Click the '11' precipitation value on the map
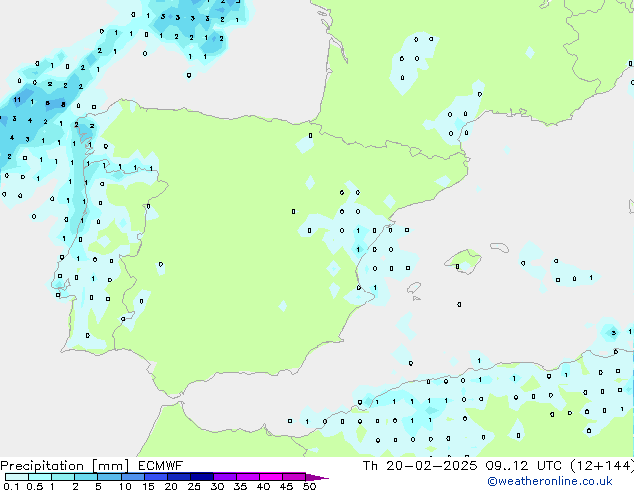 point(17,99)
